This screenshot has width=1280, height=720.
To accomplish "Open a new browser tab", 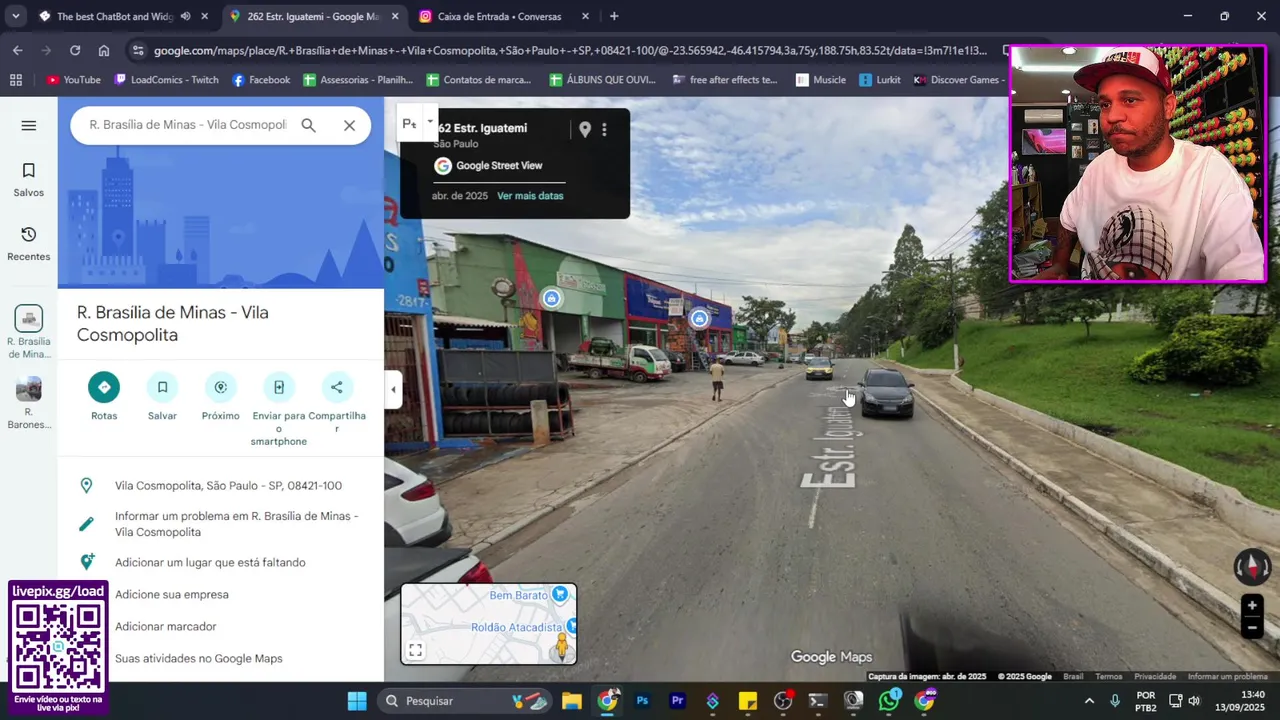I will click(x=614, y=16).
